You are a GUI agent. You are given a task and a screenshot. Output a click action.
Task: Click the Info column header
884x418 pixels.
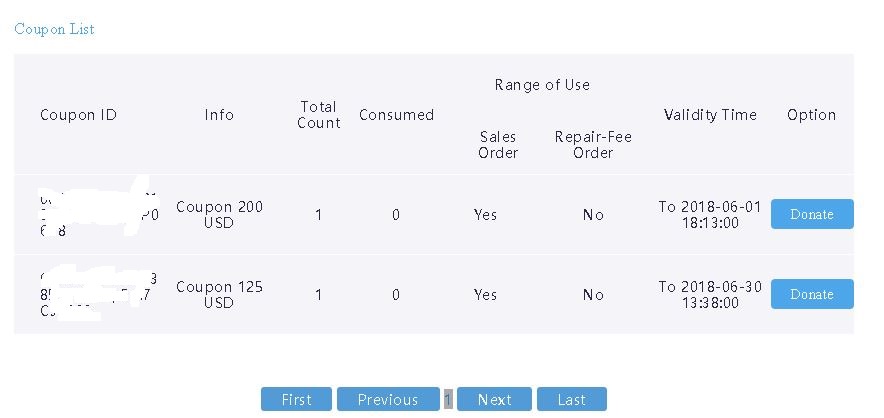pos(219,115)
